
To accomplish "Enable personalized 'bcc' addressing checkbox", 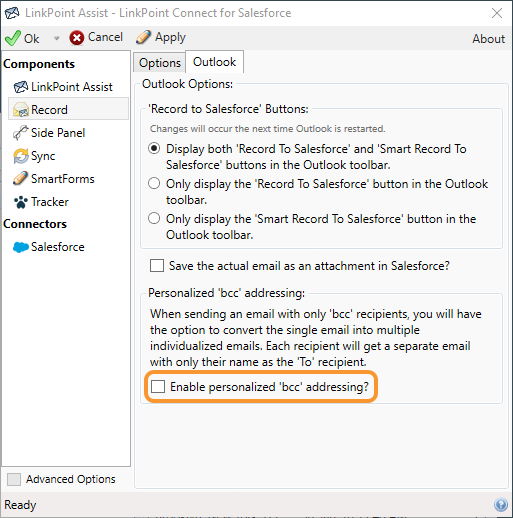I will point(158,387).
